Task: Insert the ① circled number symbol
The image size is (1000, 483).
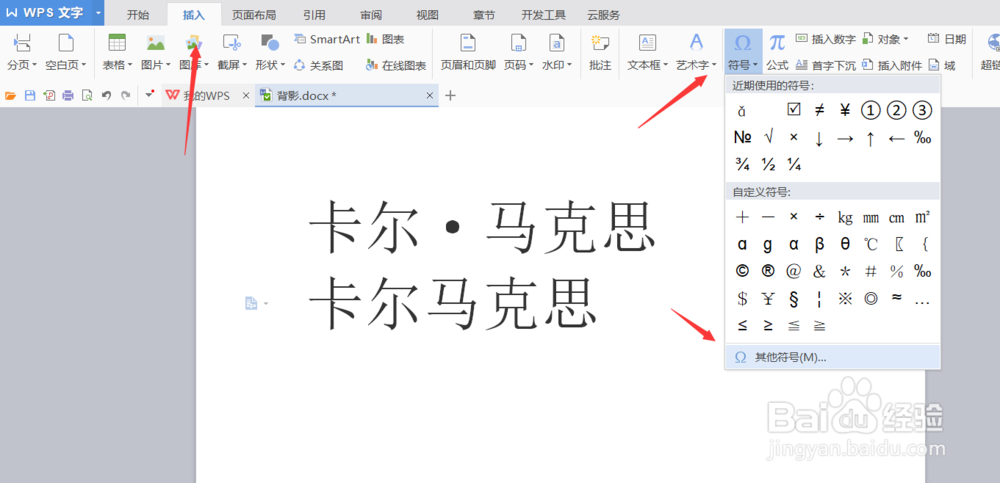Action: click(871, 110)
